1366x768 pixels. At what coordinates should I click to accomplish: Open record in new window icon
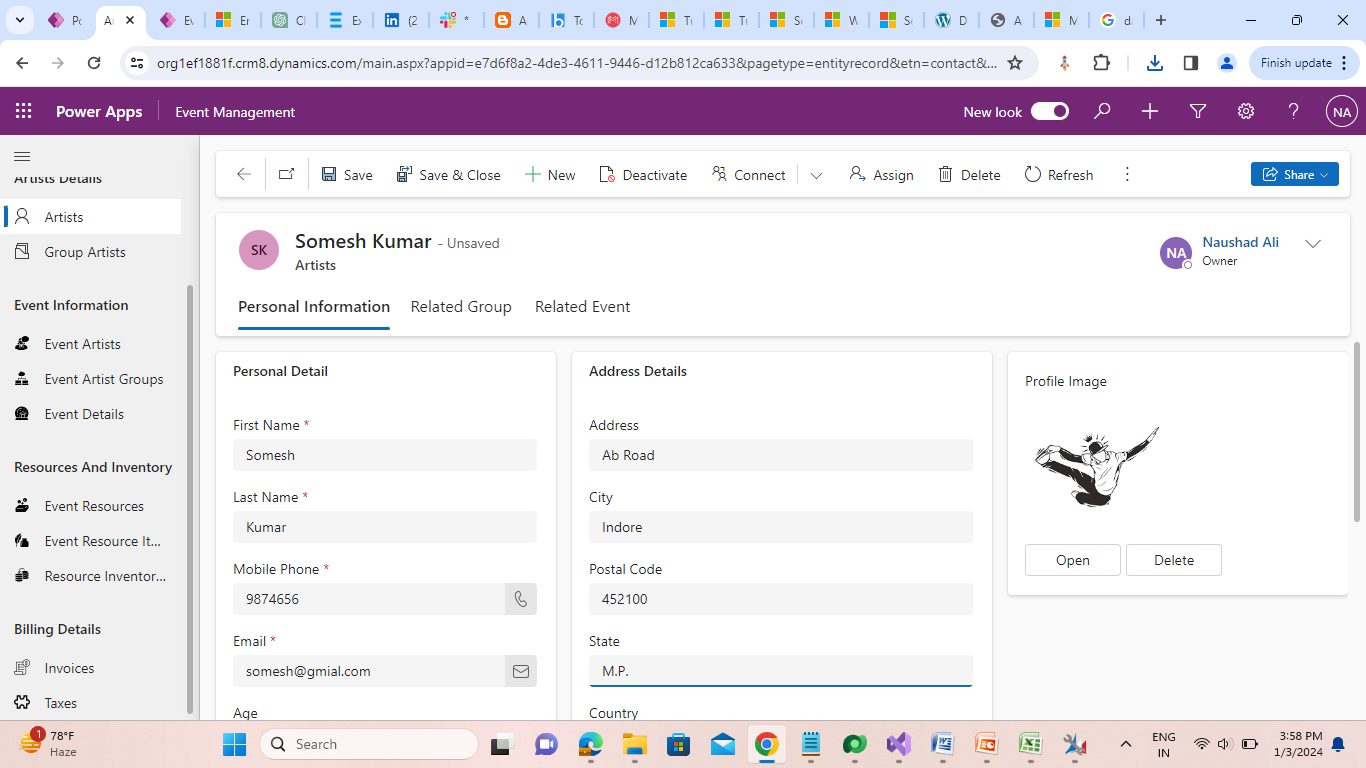click(x=287, y=174)
